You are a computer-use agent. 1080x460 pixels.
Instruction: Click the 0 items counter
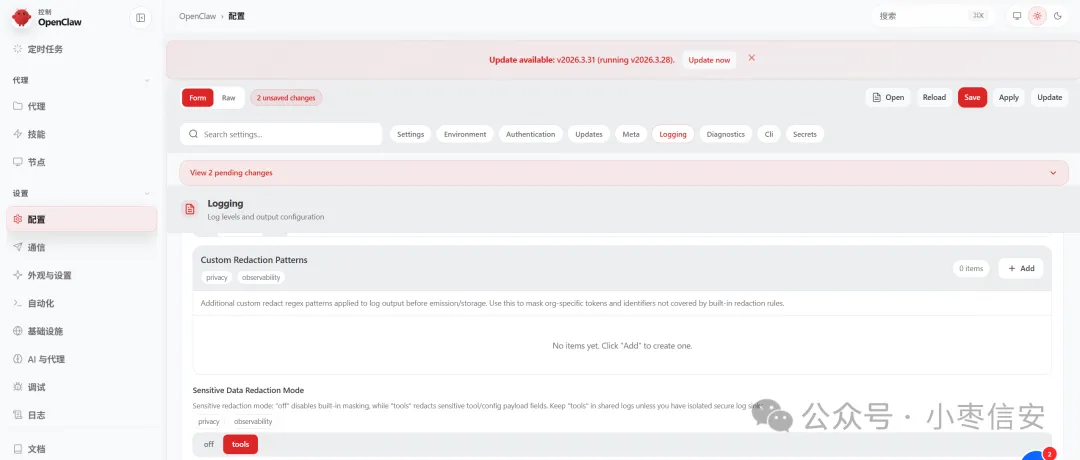coord(971,269)
